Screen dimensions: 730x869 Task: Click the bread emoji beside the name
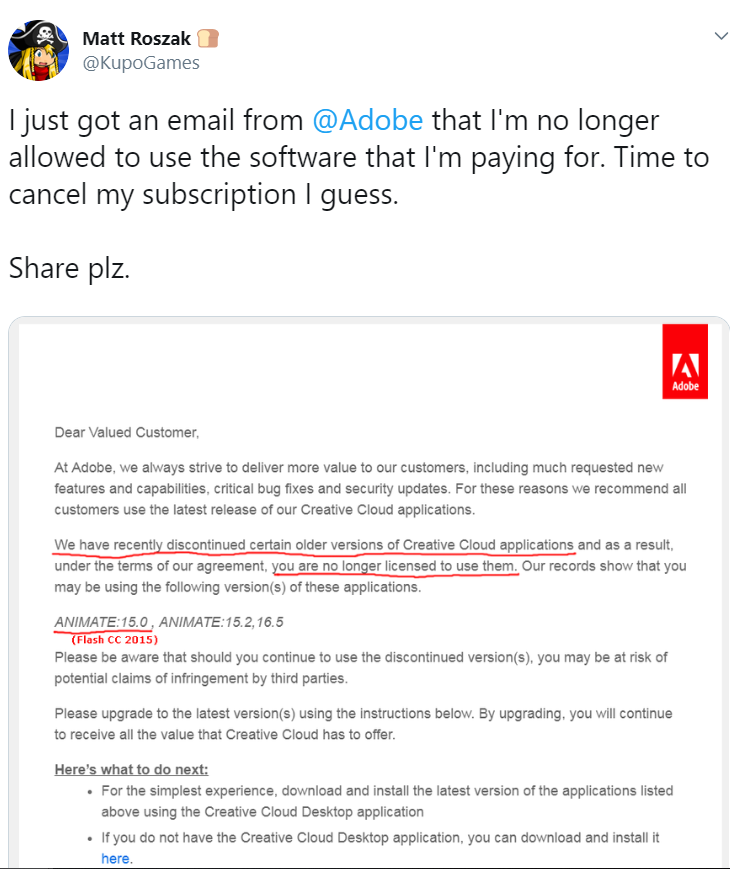click(208, 39)
